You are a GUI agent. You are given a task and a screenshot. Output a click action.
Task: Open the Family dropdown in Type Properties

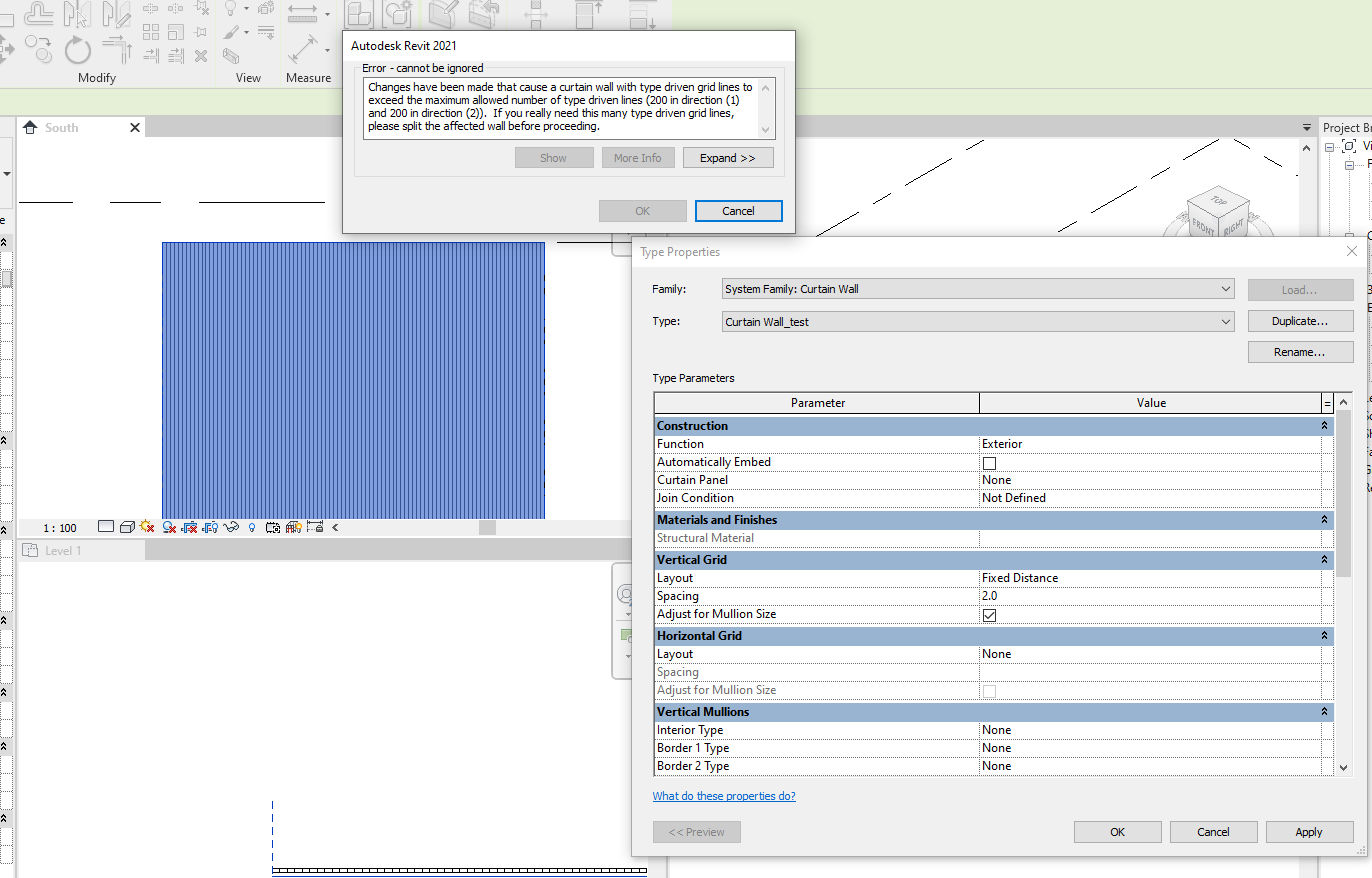click(x=1228, y=288)
